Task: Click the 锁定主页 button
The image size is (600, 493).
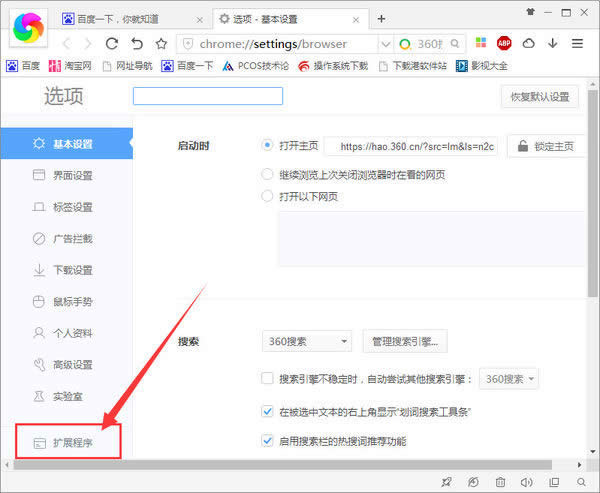Action: [x=546, y=146]
